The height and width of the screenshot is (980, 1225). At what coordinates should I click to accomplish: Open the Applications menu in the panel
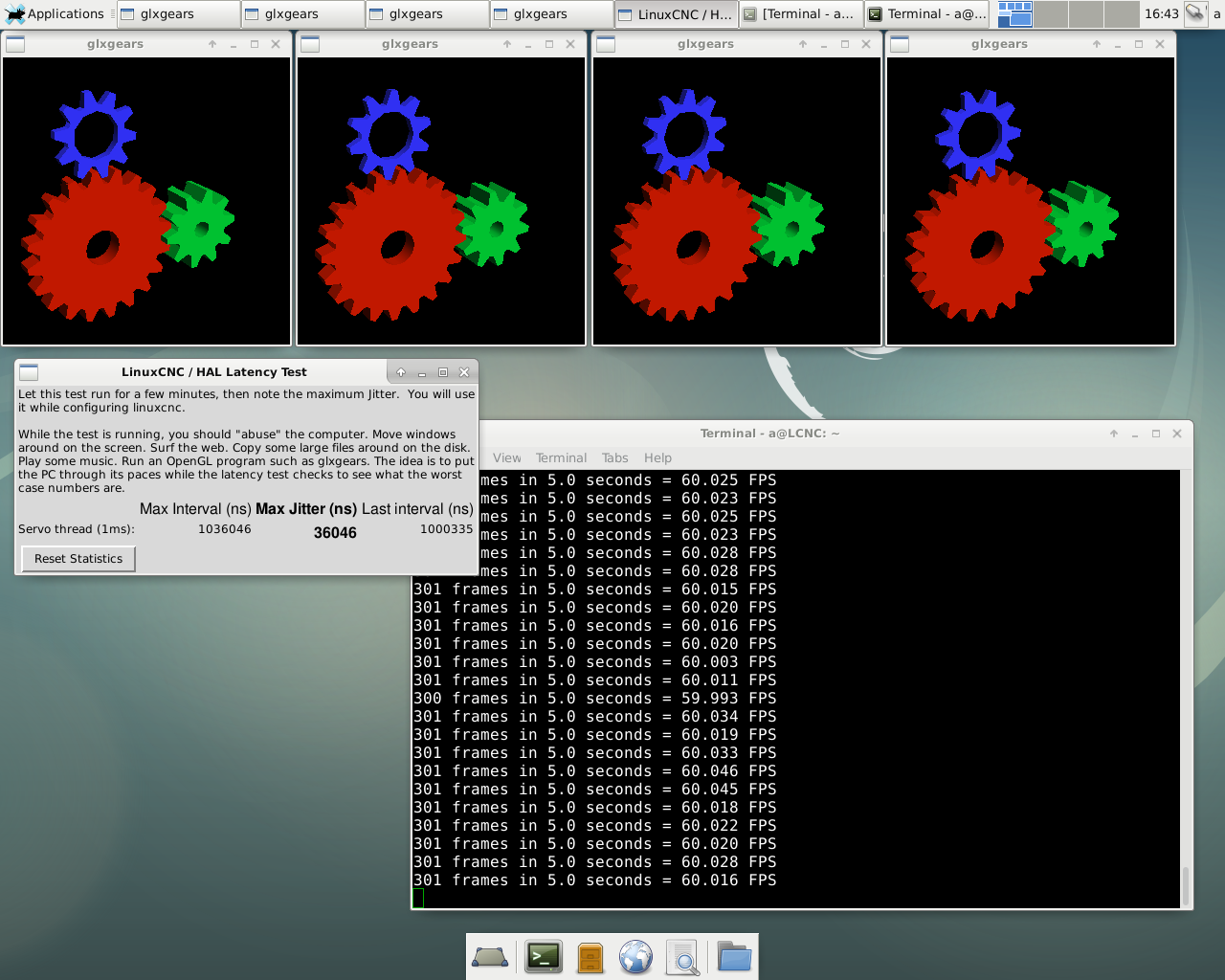click(x=56, y=13)
